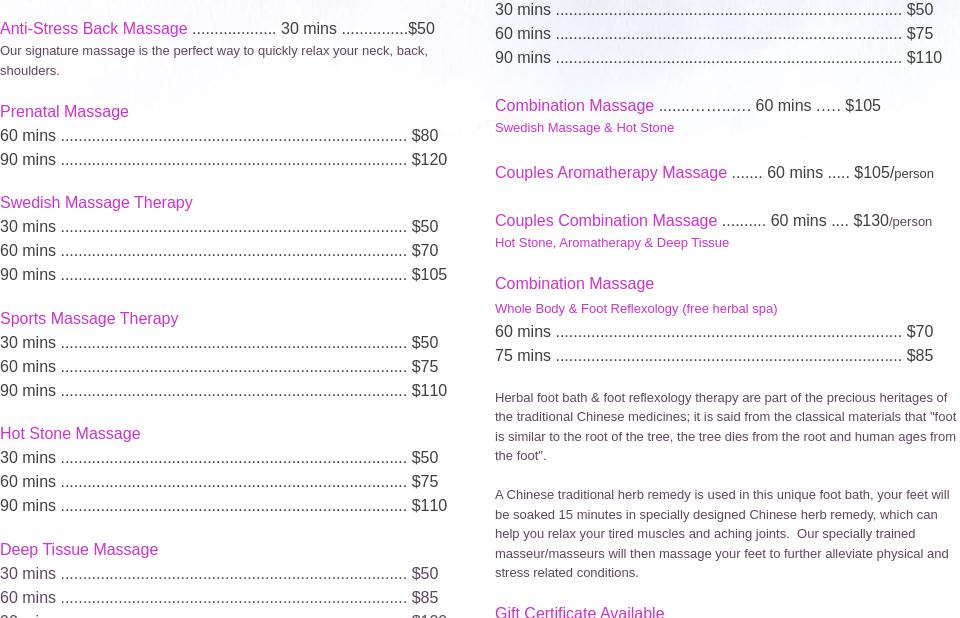Click the Prenatal 90 mins $120 price row

[223, 160]
